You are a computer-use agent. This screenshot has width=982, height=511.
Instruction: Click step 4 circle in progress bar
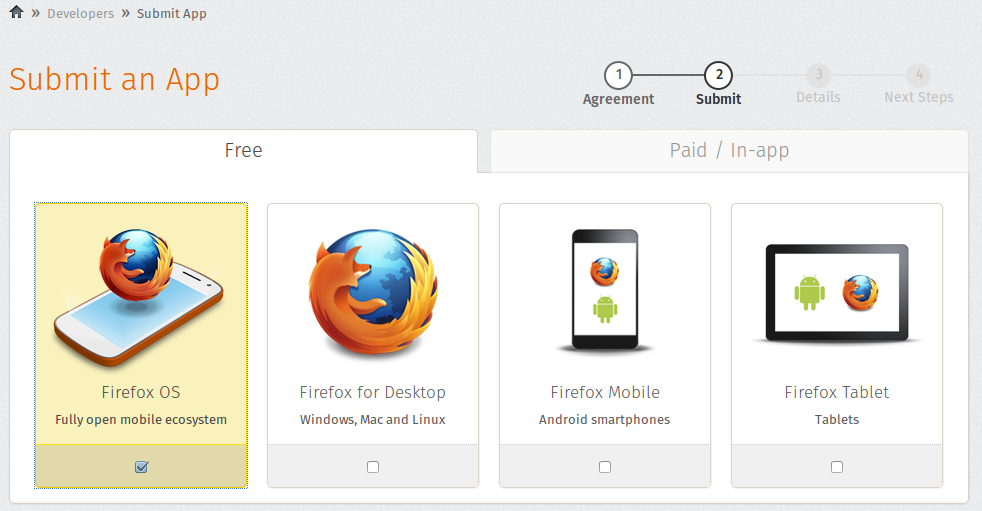click(x=919, y=75)
